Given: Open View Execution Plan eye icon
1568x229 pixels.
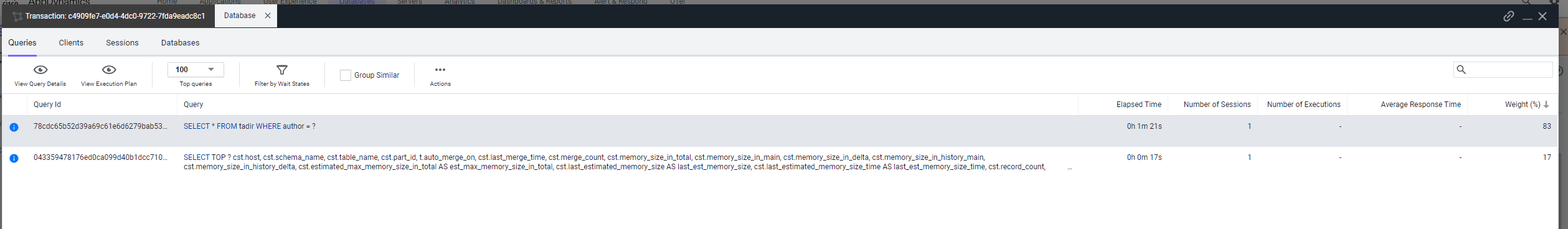Looking at the screenshot, I should tap(109, 70).
